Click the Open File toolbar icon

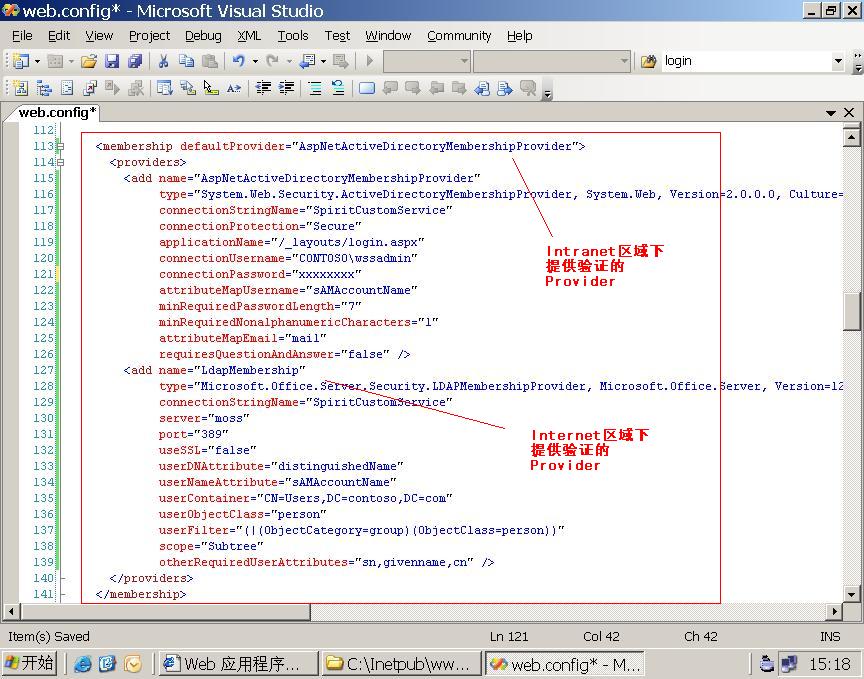(89, 61)
